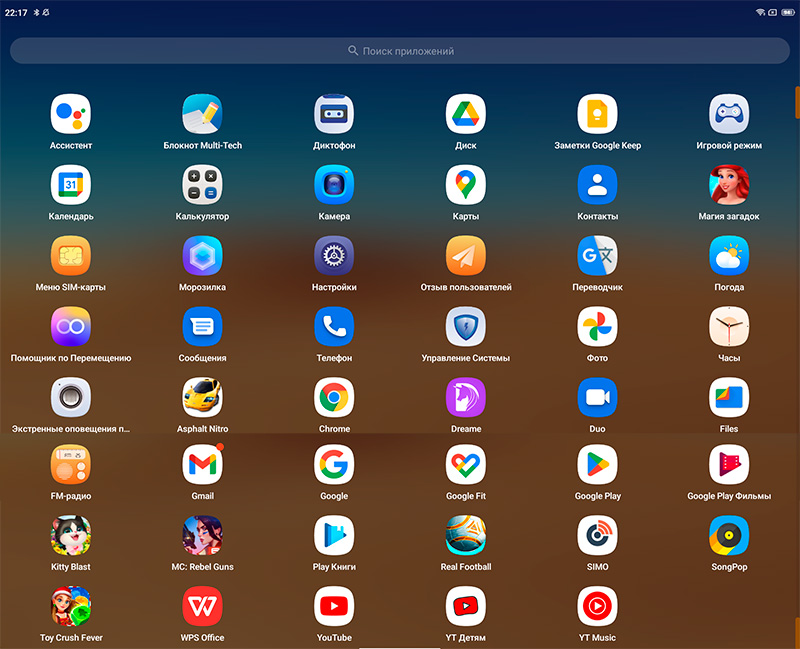Open the Калькулятор app
The width and height of the screenshot is (800, 649).
pos(202,185)
